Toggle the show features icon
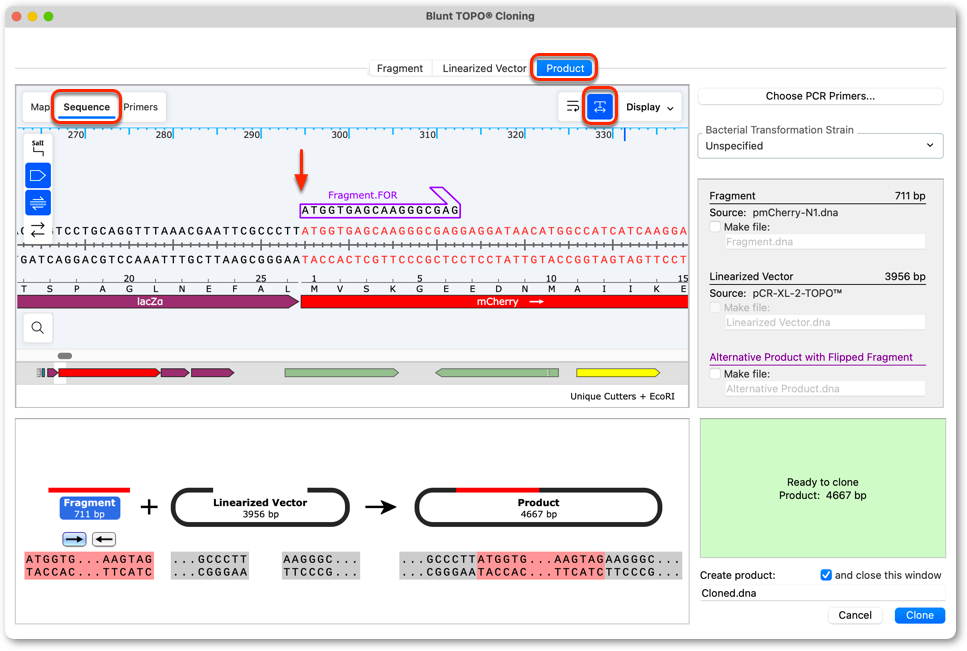This screenshot has height=651, width=967. pos(38,176)
